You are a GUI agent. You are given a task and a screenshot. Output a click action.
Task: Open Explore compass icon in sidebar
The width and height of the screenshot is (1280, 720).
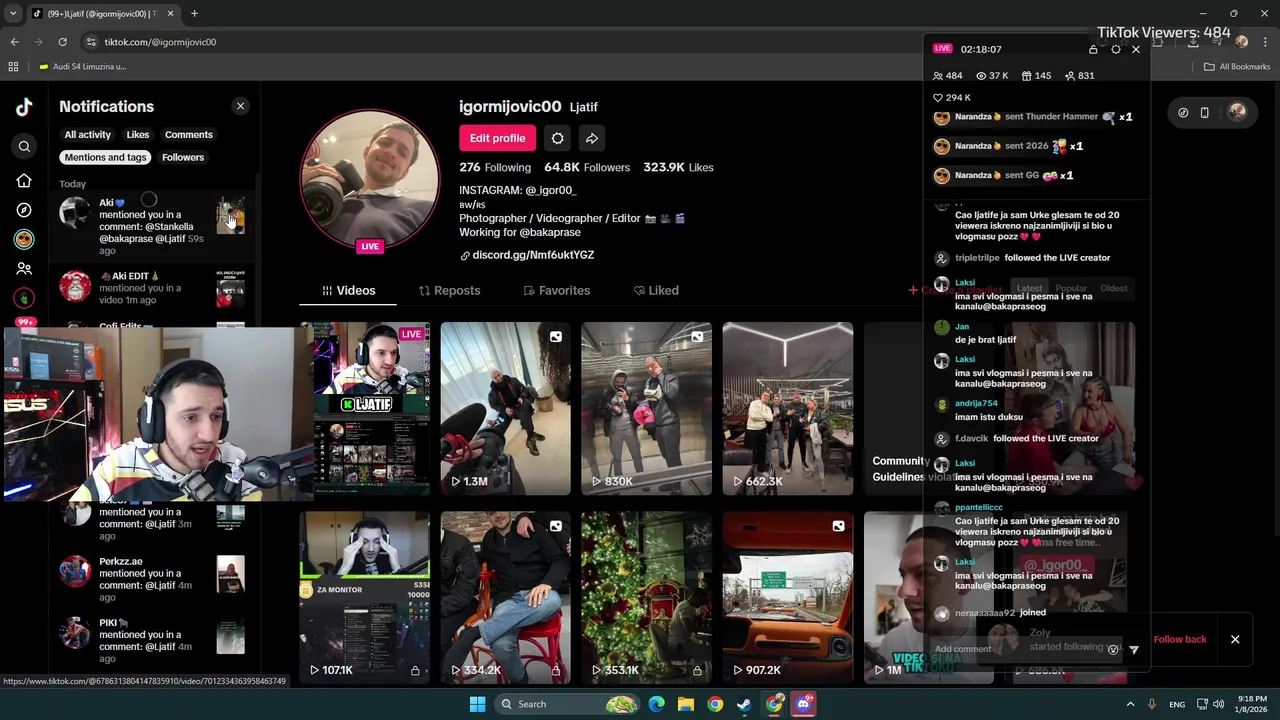(24, 210)
